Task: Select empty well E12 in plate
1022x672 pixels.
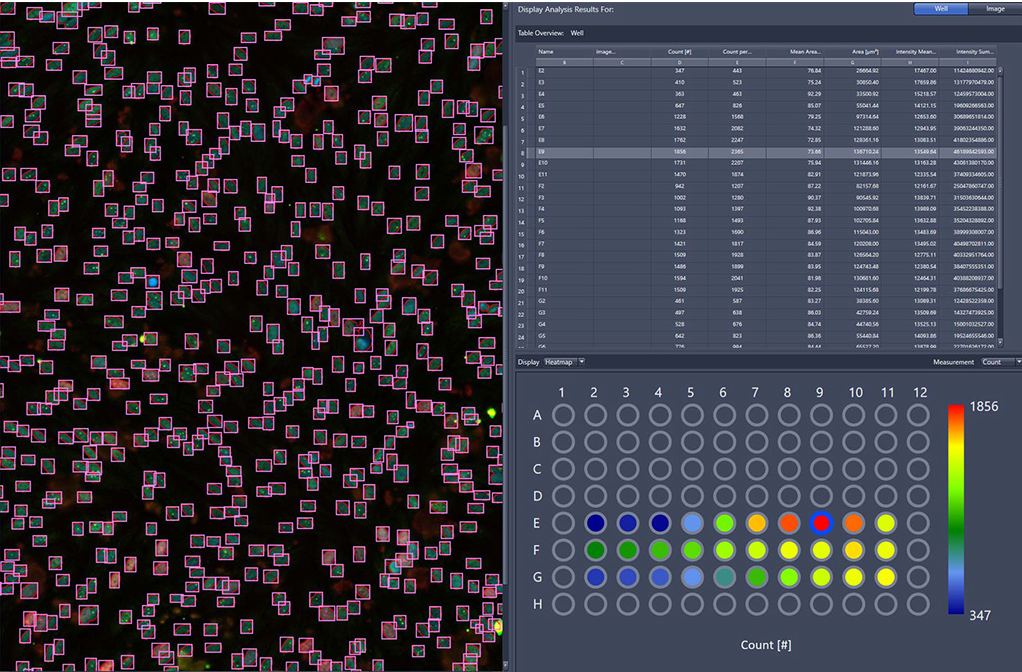Action: pyautogui.click(x=918, y=523)
